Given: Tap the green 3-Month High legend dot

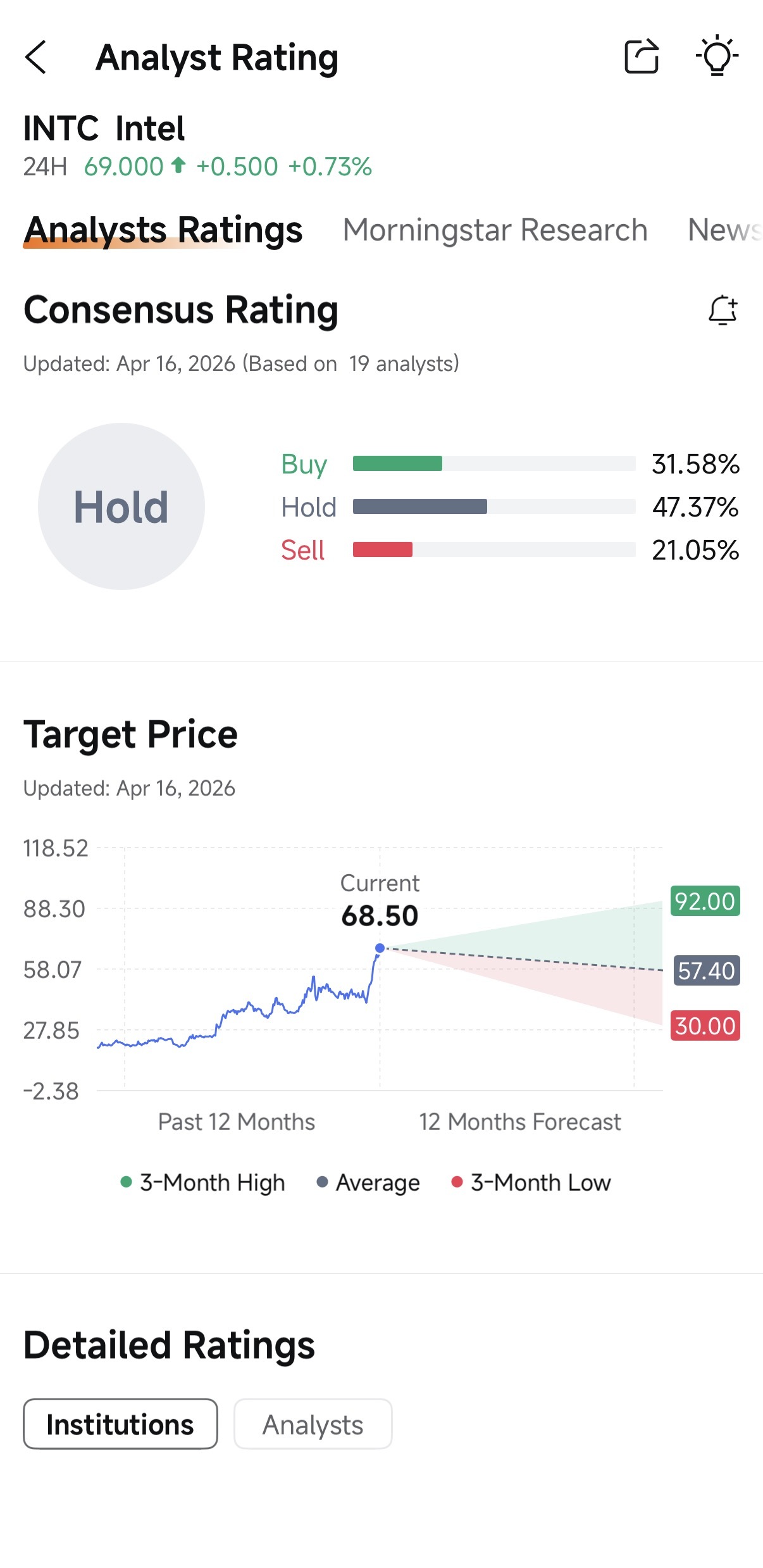Looking at the screenshot, I should point(126,1181).
